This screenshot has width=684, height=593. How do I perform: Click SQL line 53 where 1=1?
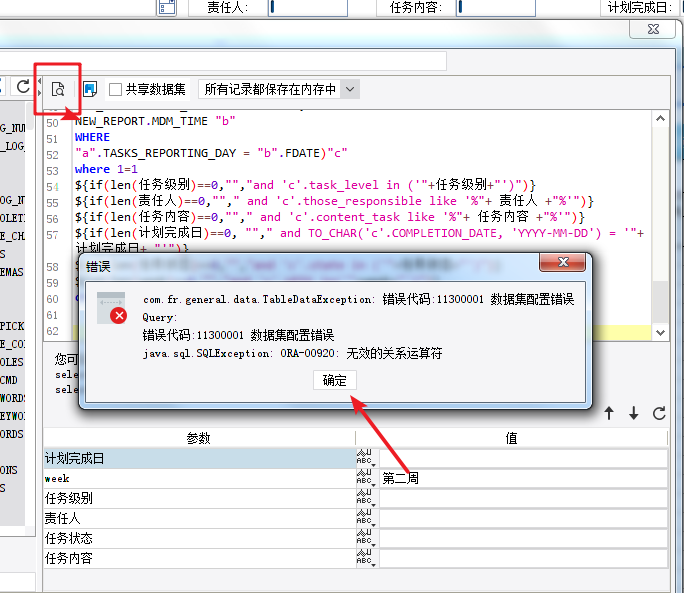[106, 169]
